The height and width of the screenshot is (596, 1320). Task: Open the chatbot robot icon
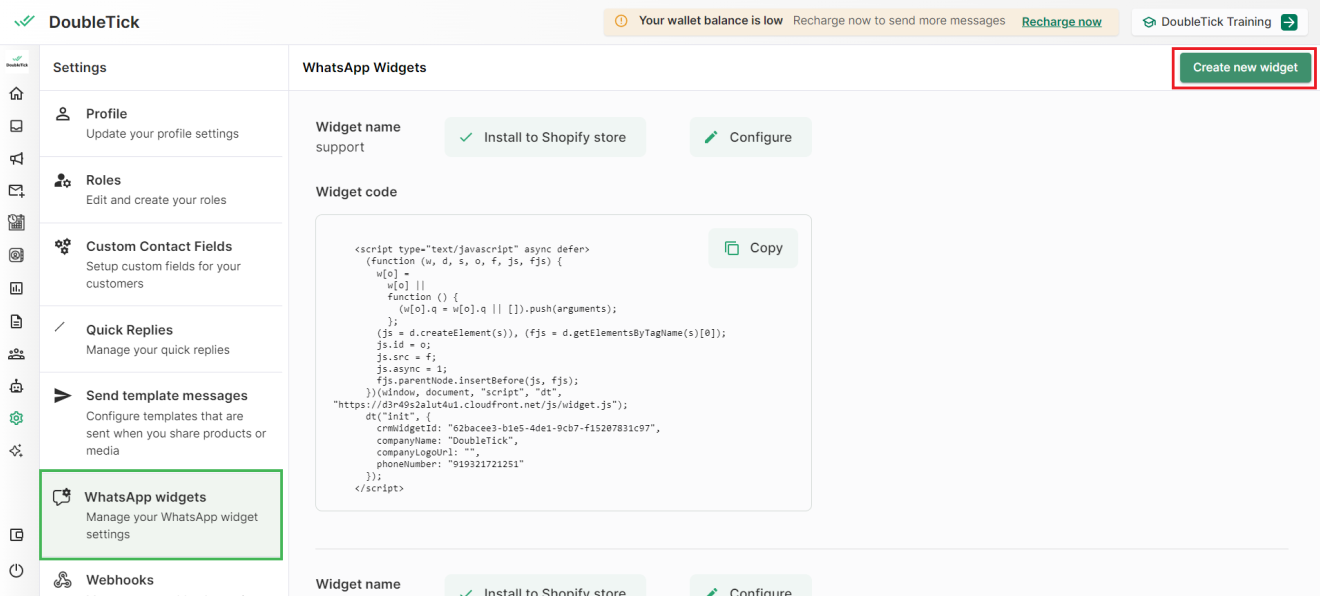[x=16, y=386]
